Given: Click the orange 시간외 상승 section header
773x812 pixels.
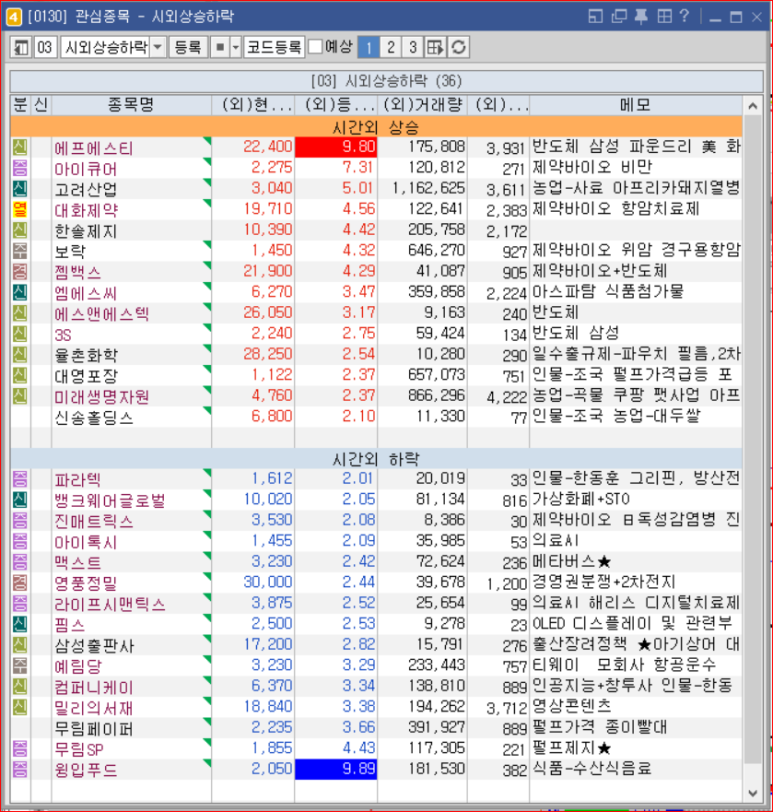Looking at the screenshot, I should point(376,127).
